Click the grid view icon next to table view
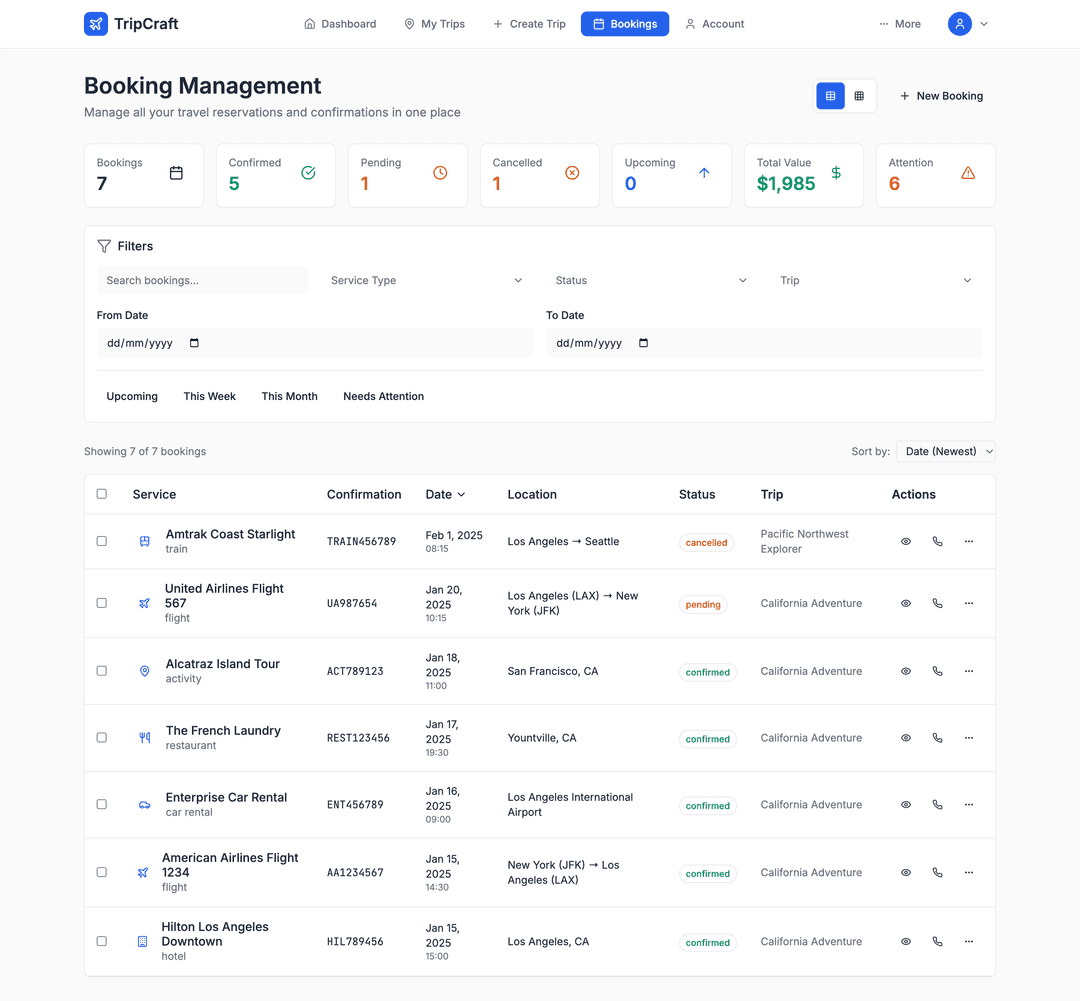The height and width of the screenshot is (1001, 1080). [859, 95]
